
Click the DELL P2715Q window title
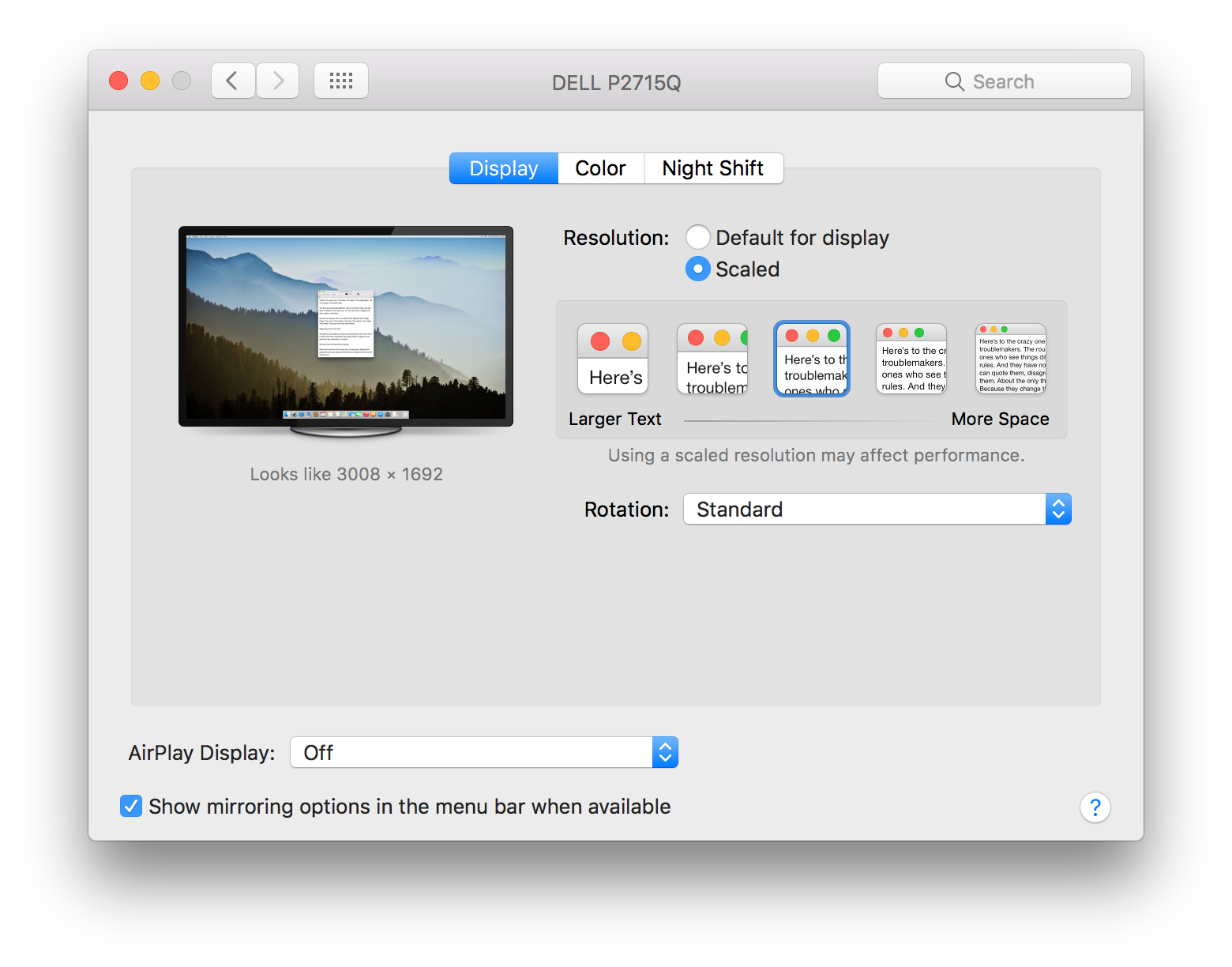click(616, 83)
